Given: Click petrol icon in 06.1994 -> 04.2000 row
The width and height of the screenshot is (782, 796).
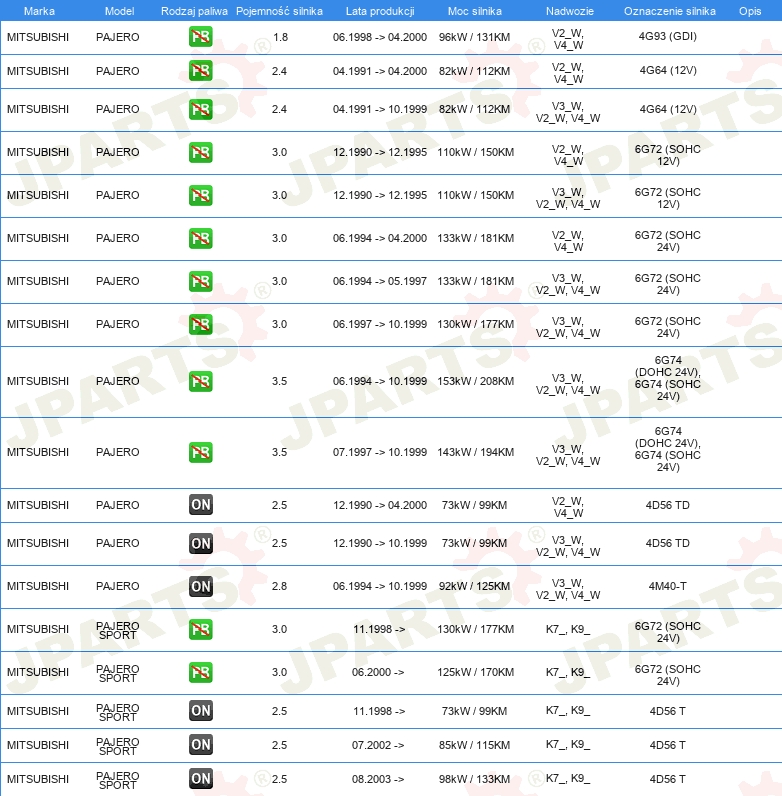Looking at the screenshot, I should pyautogui.click(x=201, y=239).
